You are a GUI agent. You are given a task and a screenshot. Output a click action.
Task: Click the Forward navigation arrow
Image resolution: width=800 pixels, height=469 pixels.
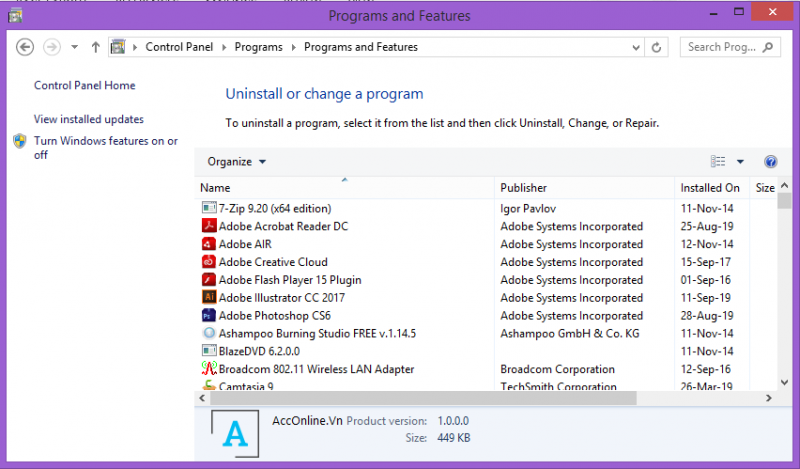[x=52, y=47]
